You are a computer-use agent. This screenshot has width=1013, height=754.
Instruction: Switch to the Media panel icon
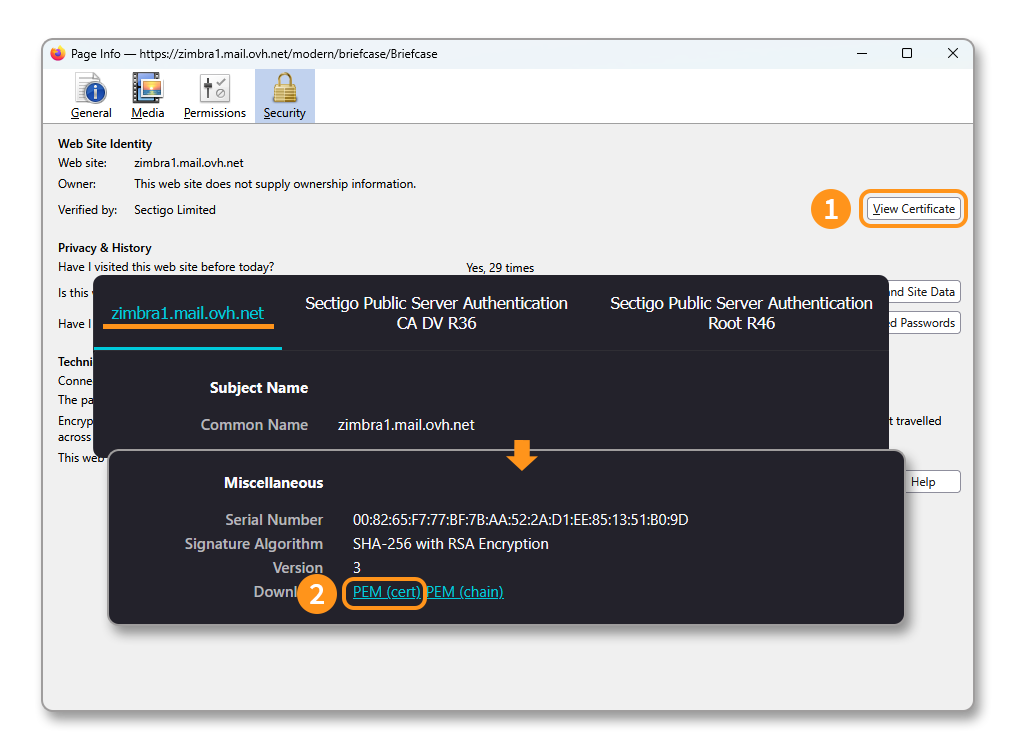(x=148, y=91)
